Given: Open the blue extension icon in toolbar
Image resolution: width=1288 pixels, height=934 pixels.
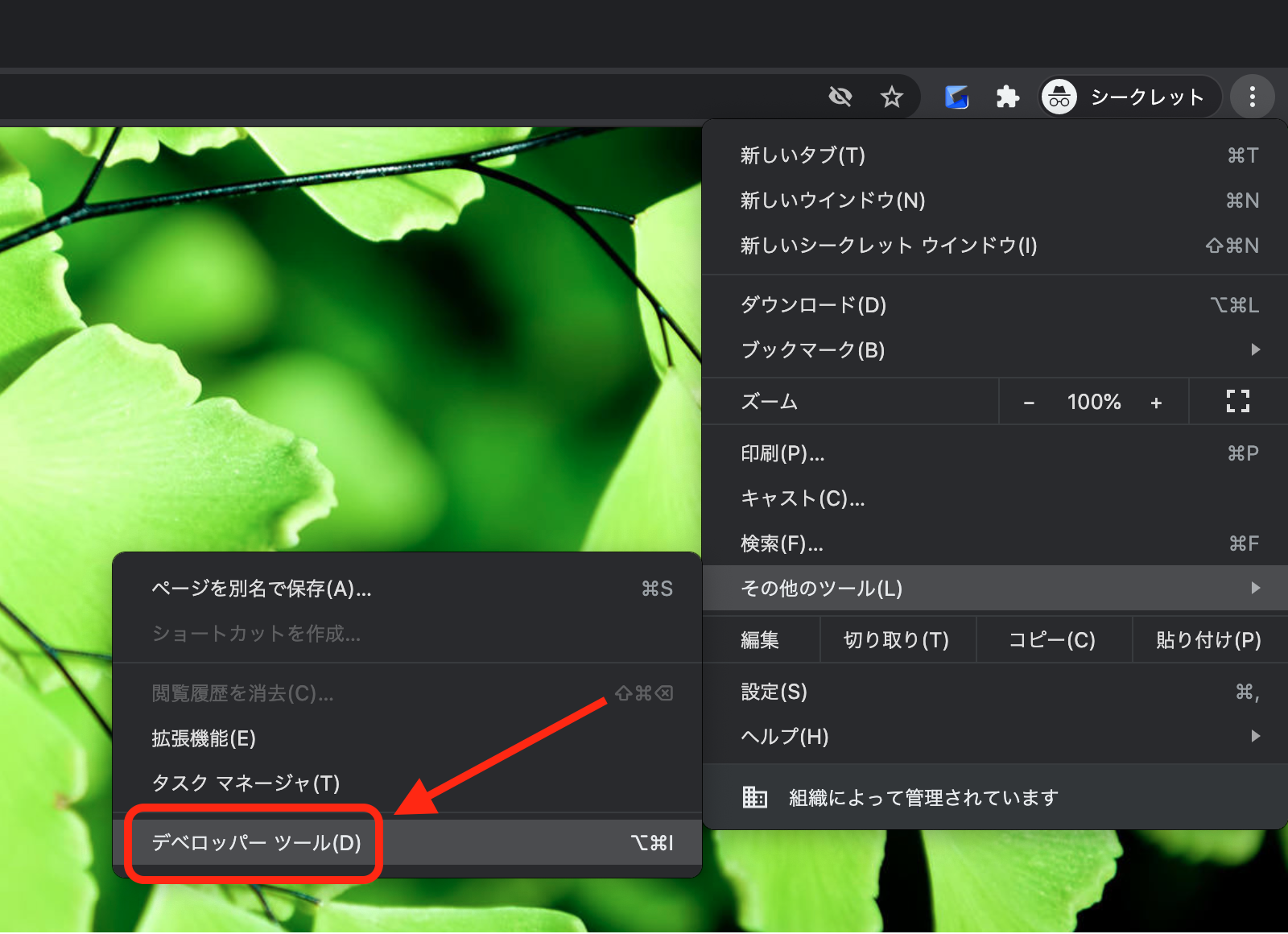Looking at the screenshot, I should (956, 97).
